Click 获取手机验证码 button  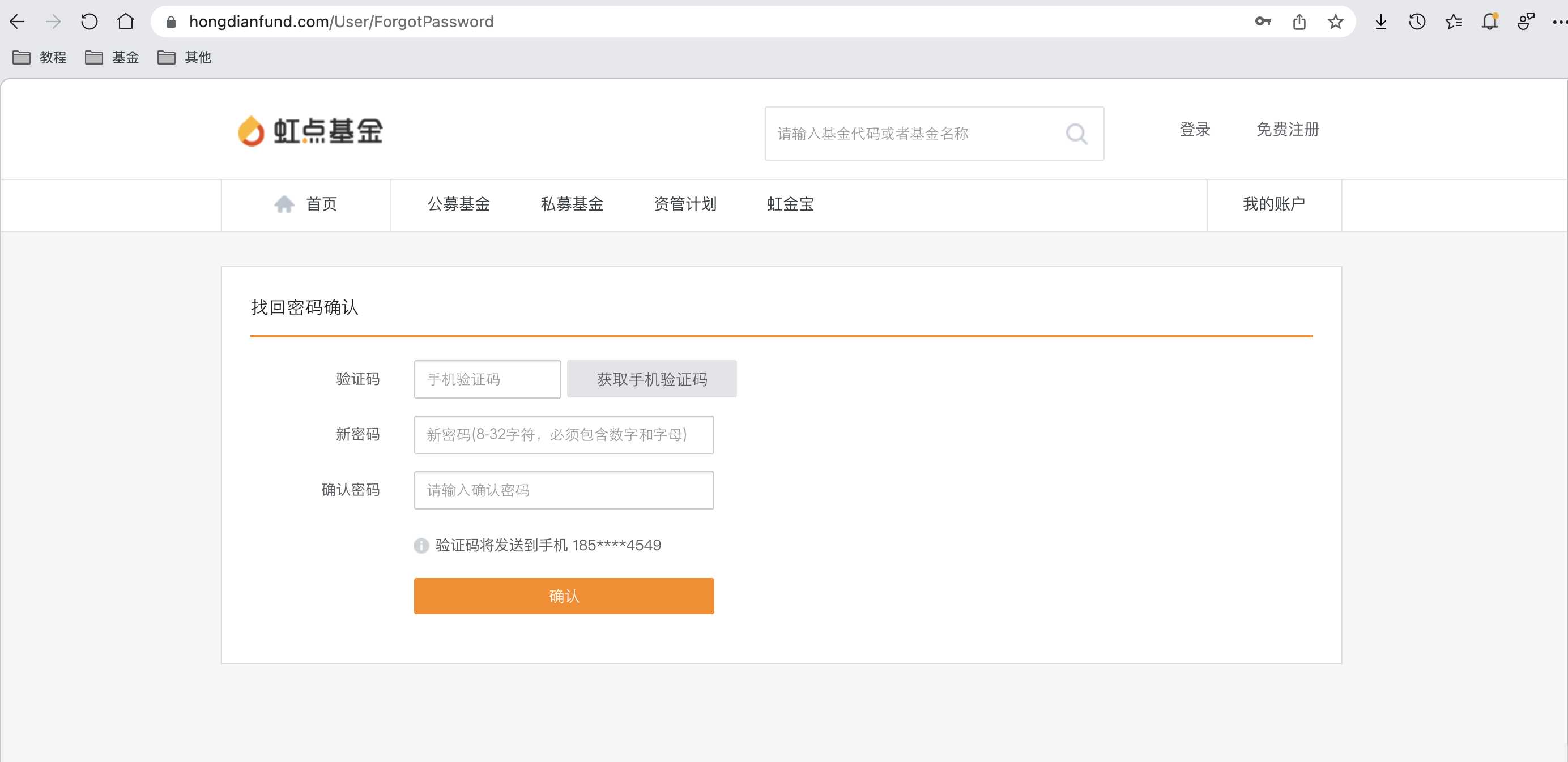(x=652, y=379)
